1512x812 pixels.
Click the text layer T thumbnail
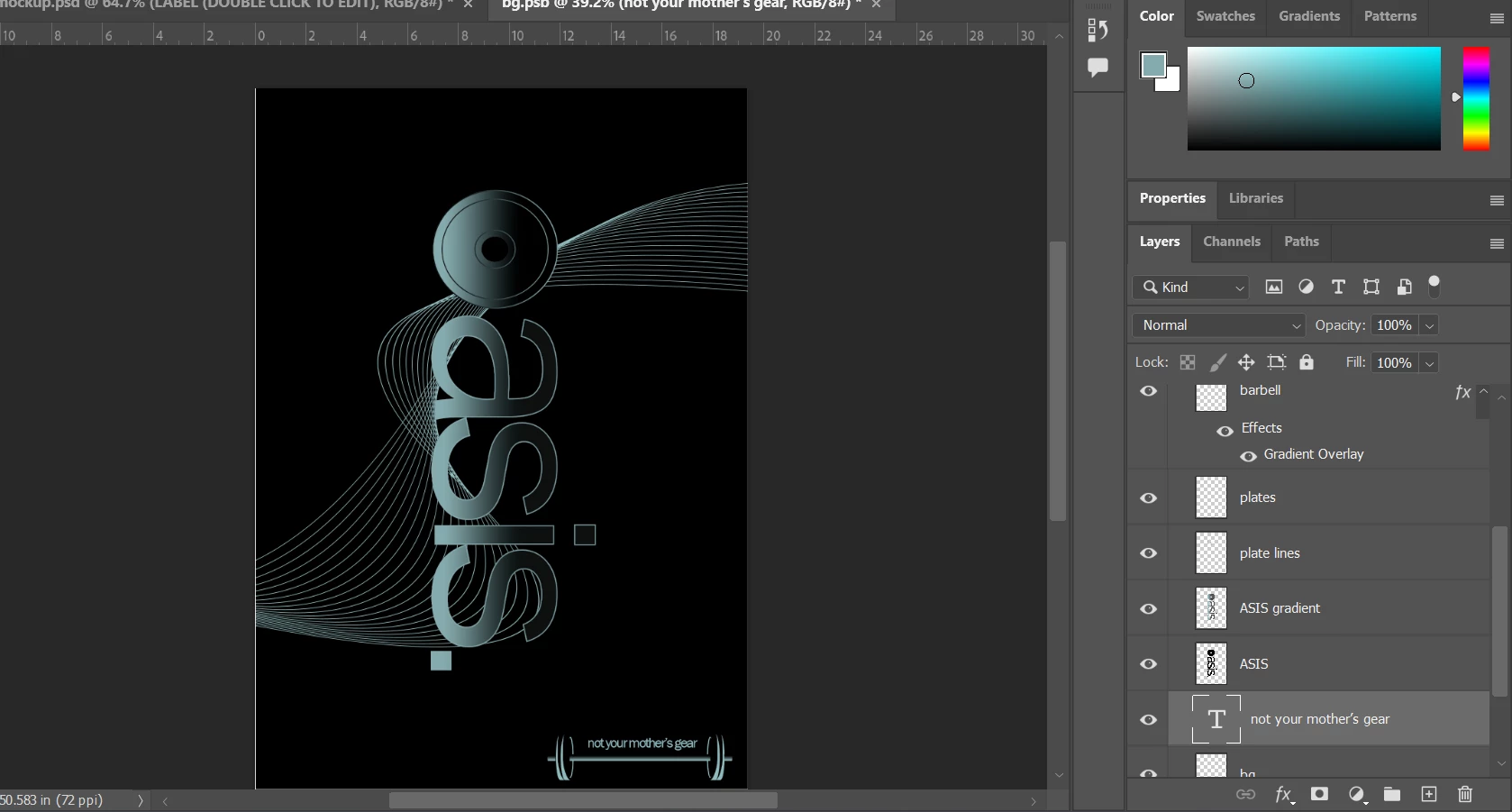tap(1216, 719)
